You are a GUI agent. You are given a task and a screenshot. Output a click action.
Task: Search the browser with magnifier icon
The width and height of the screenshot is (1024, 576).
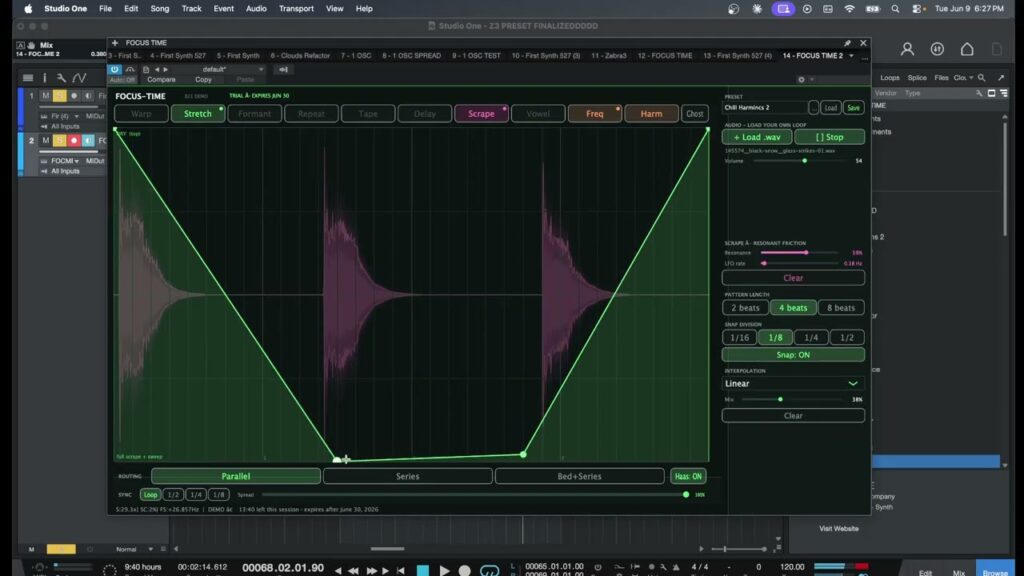[x=982, y=78]
